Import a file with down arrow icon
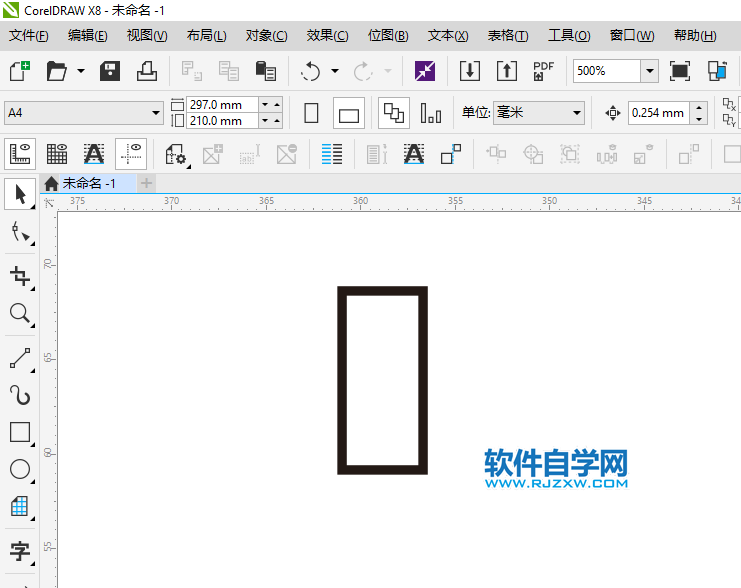Viewport: 741px width, 588px height. point(470,71)
